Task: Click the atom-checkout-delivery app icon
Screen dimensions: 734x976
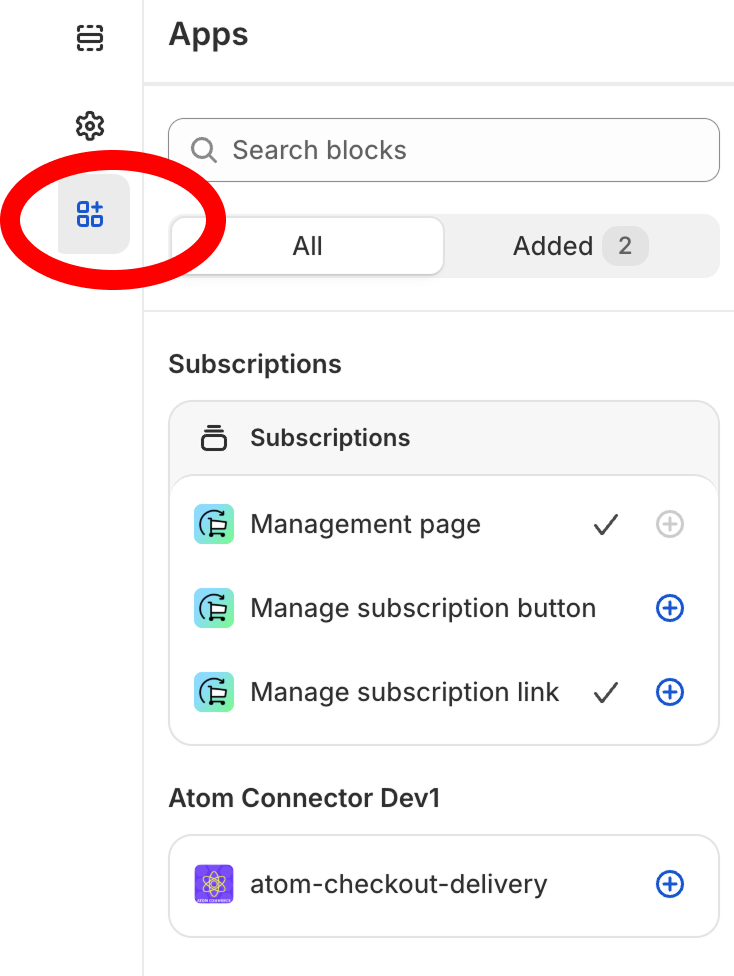Action: [213, 883]
